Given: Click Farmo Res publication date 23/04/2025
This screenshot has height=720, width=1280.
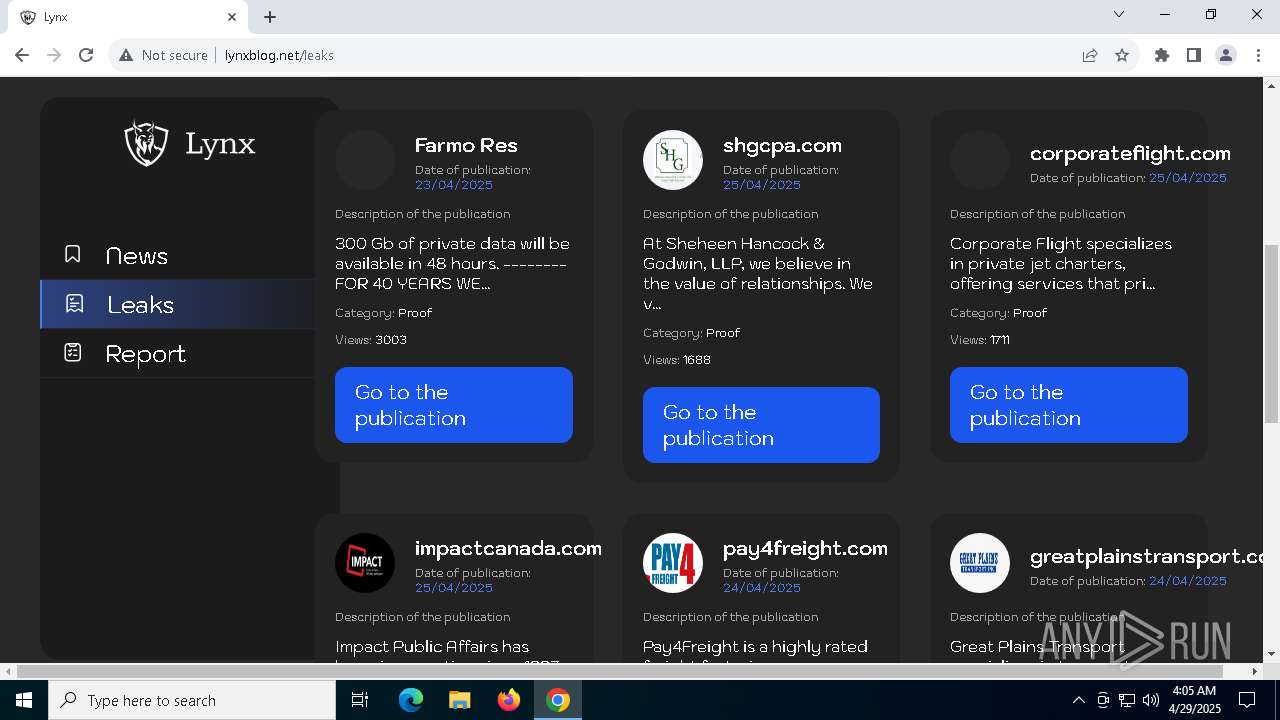Looking at the screenshot, I should click(x=454, y=184).
